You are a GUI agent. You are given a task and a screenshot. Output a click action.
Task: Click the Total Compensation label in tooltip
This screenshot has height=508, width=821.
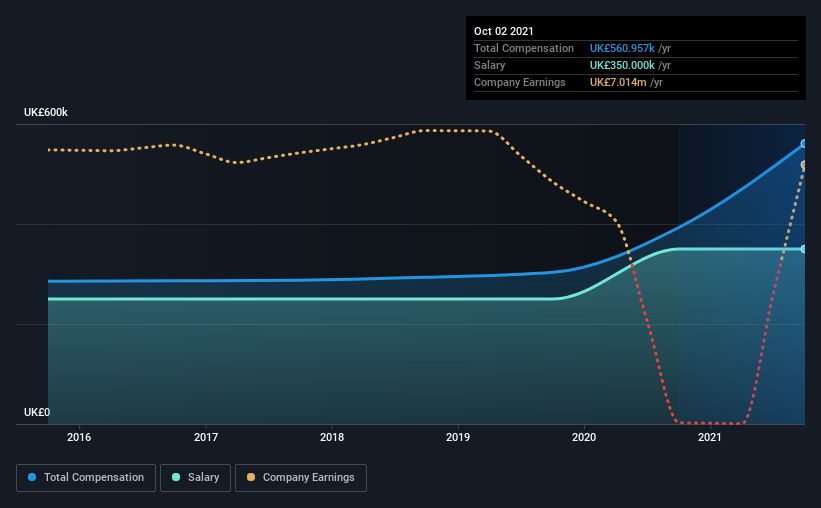pyautogui.click(x=524, y=48)
